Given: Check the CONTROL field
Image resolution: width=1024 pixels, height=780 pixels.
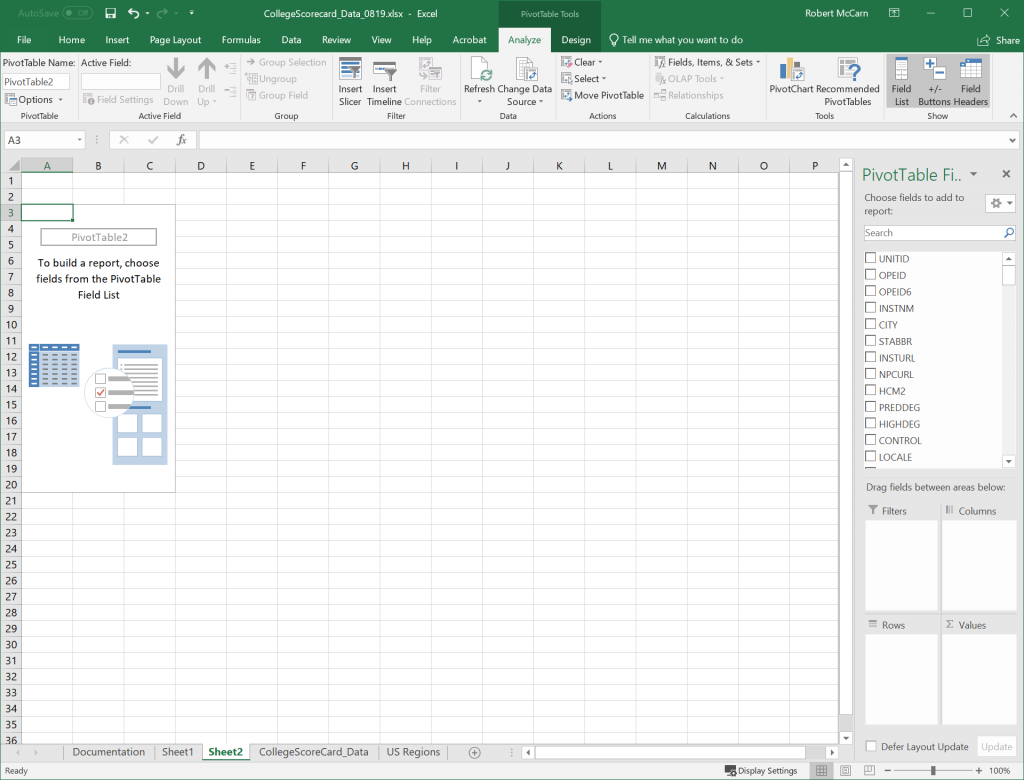Looking at the screenshot, I should point(871,440).
